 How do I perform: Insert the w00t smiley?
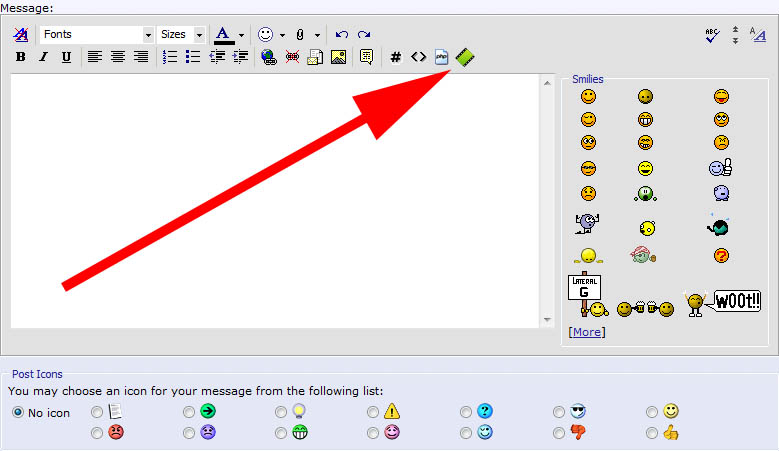pyautogui.click(x=722, y=302)
